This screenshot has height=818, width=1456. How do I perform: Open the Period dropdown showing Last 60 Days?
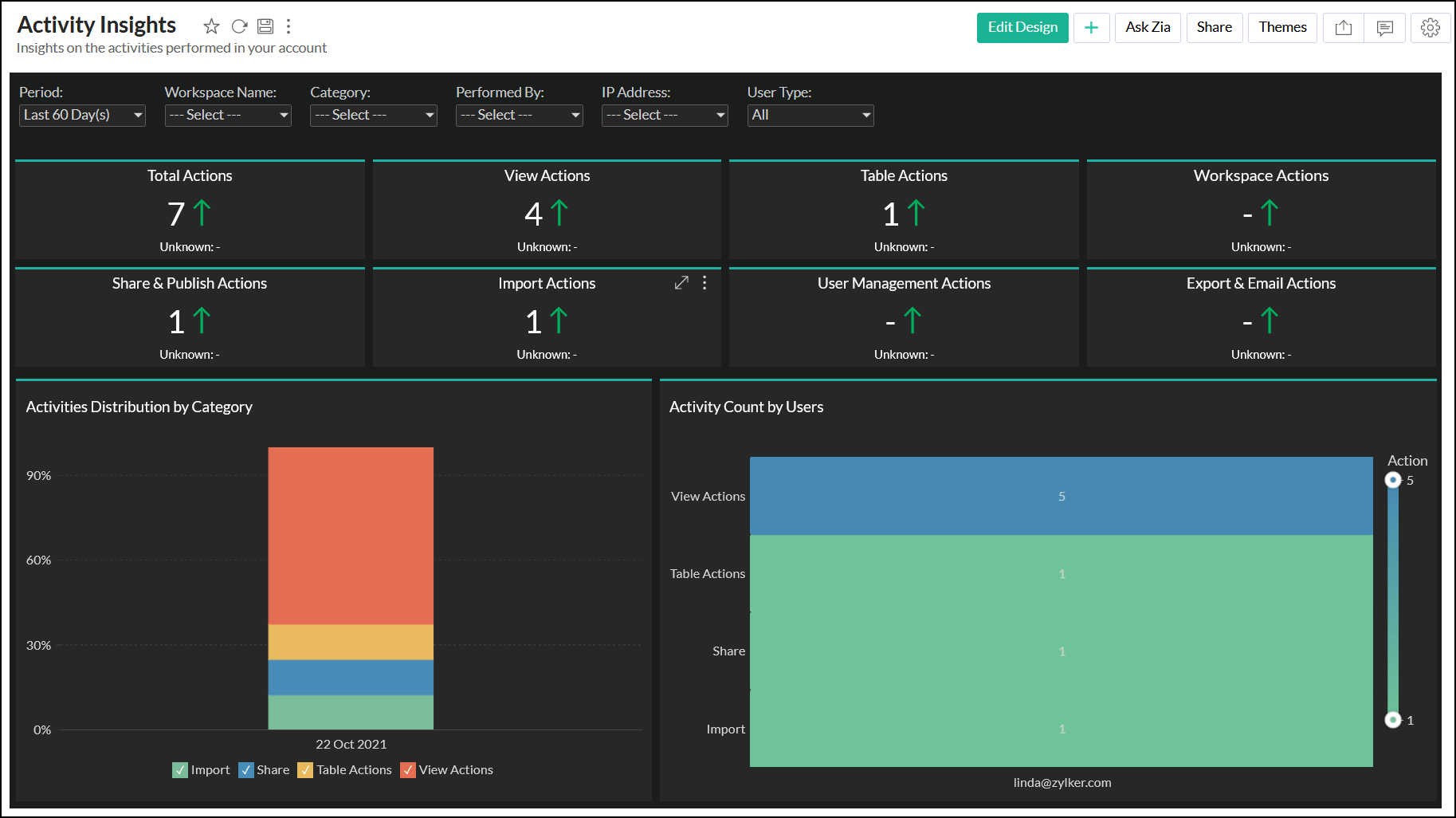[81, 115]
